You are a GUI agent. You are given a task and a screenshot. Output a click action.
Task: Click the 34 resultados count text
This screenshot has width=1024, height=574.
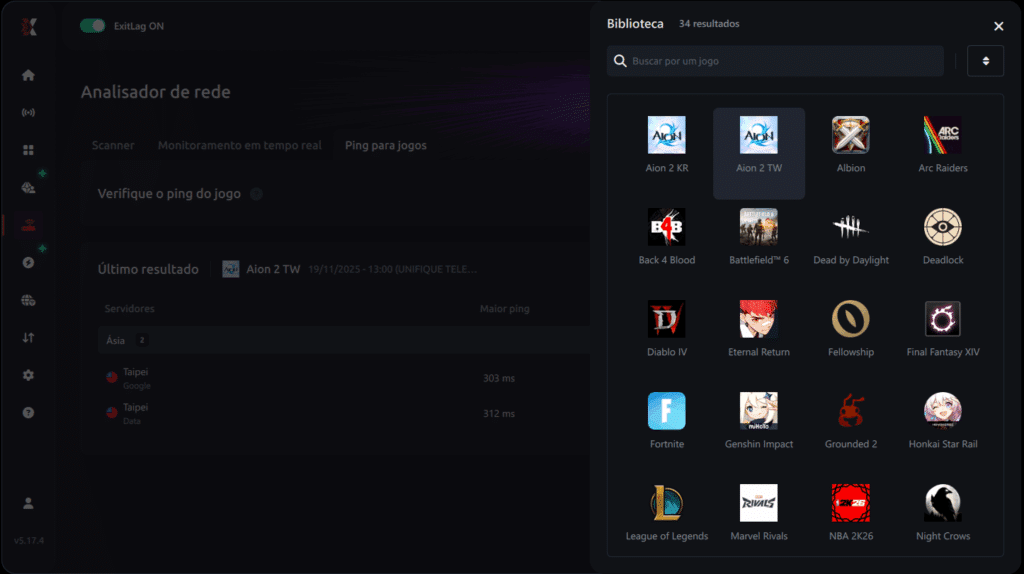click(x=709, y=24)
